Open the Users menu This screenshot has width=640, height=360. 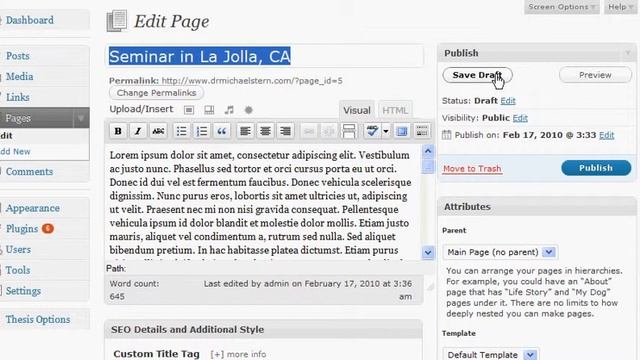[x=18, y=249]
